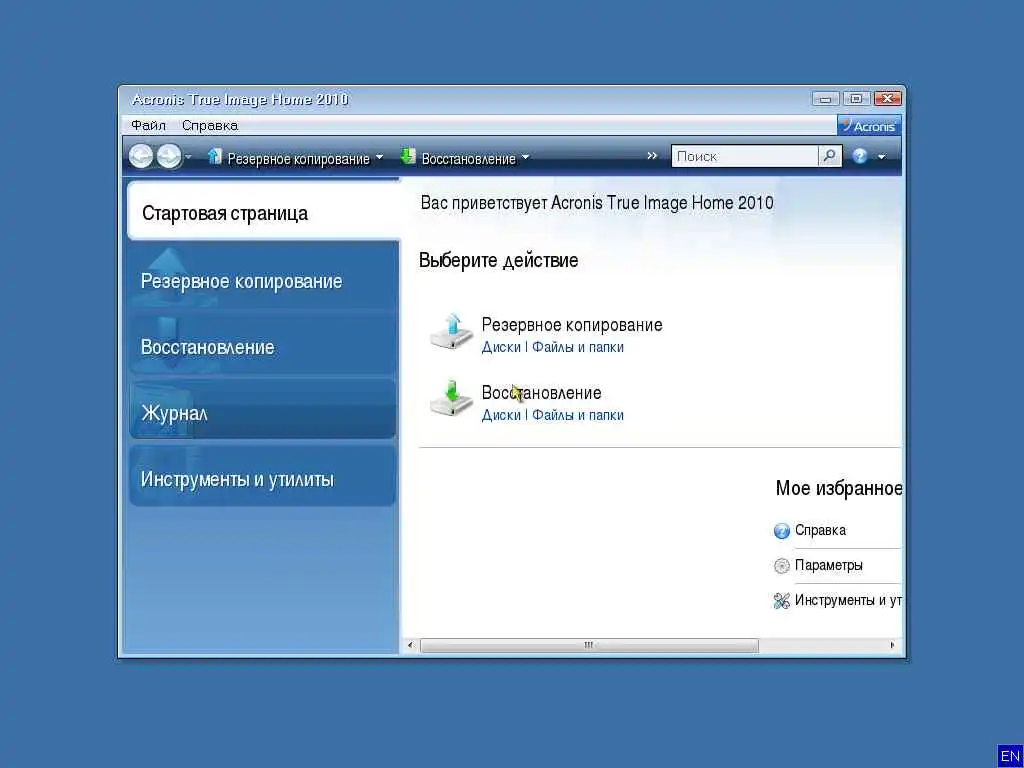The width and height of the screenshot is (1024, 768).
Task: Click Файлы и папки link under Восстановление
Action: coord(578,415)
